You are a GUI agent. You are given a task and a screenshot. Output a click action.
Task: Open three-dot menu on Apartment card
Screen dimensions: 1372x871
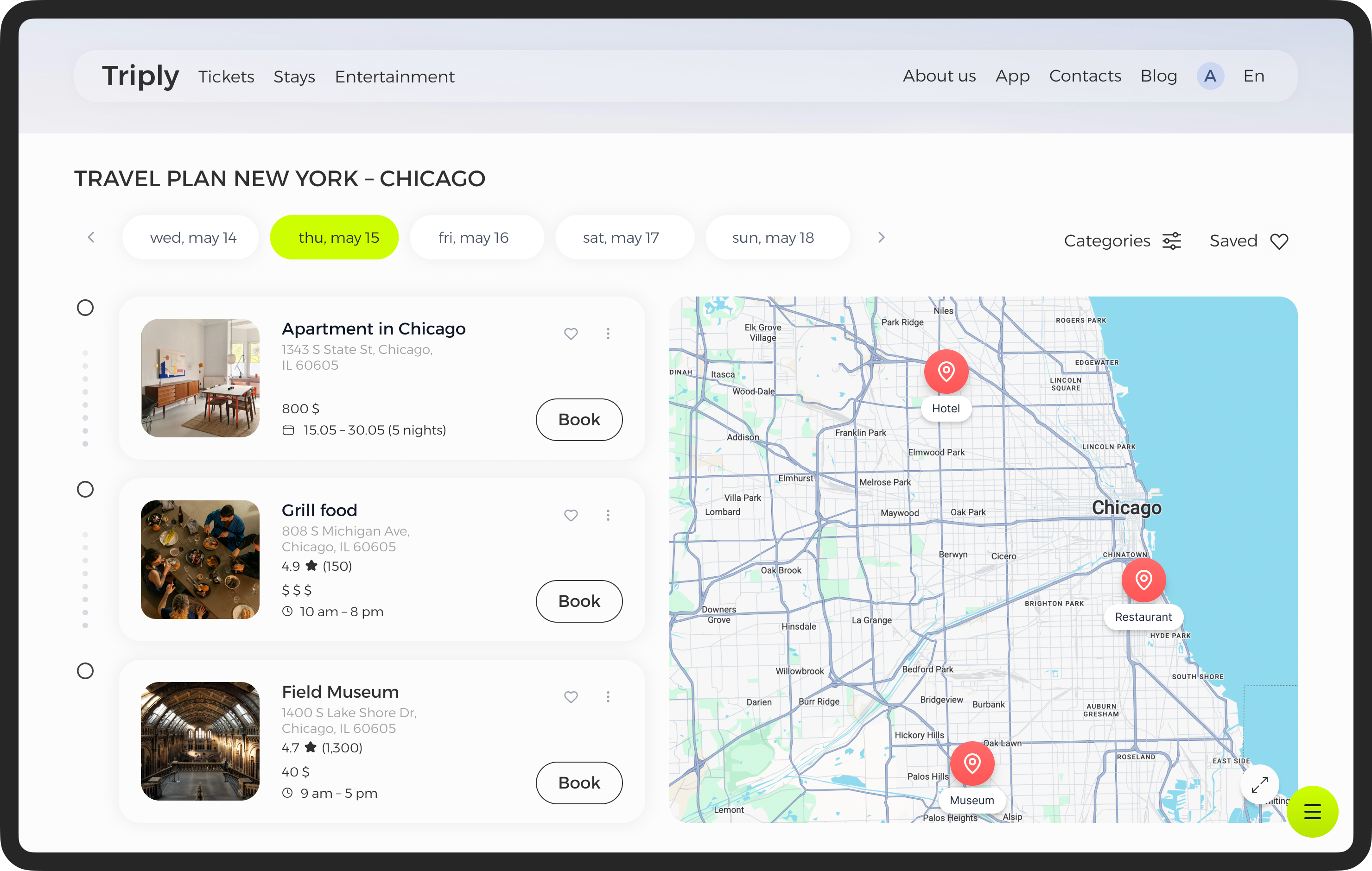pos(608,334)
